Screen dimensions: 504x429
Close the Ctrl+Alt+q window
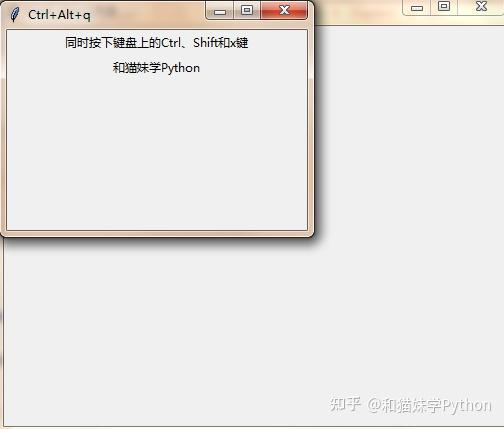pos(284,10)
